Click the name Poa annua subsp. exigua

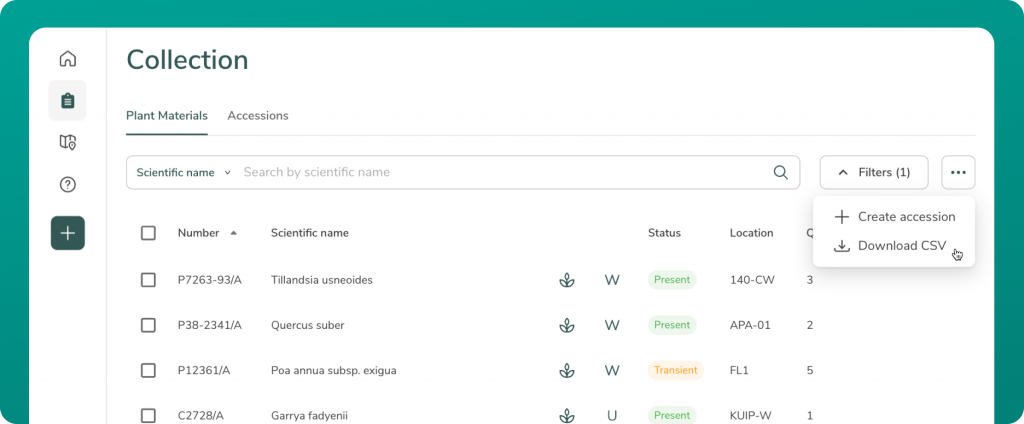point(334,370)
